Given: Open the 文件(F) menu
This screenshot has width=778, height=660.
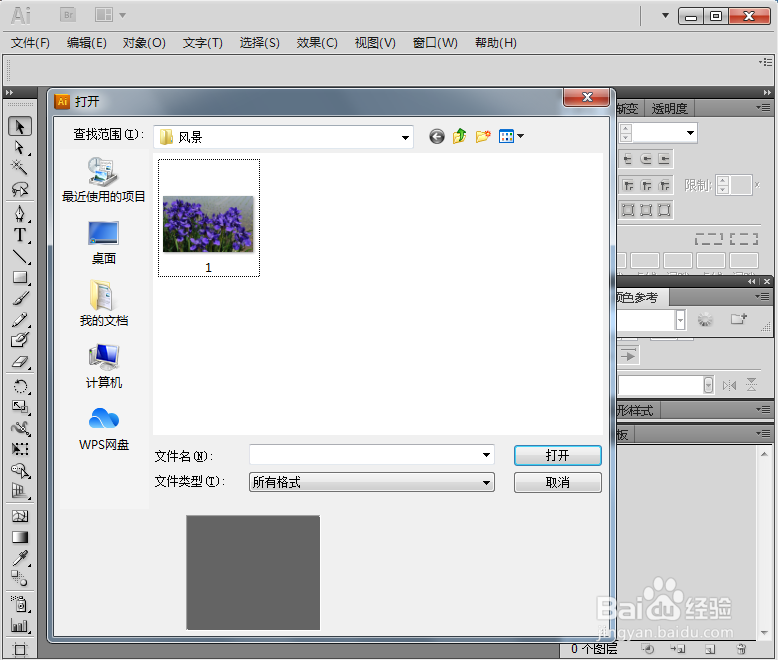Looking at the screenshot, I should click(x=30, y=43).
